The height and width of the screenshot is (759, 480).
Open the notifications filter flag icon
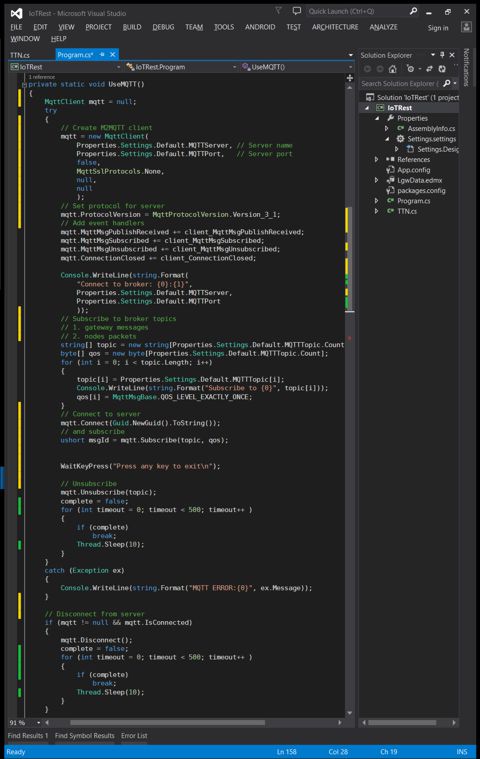coord(278,11)
